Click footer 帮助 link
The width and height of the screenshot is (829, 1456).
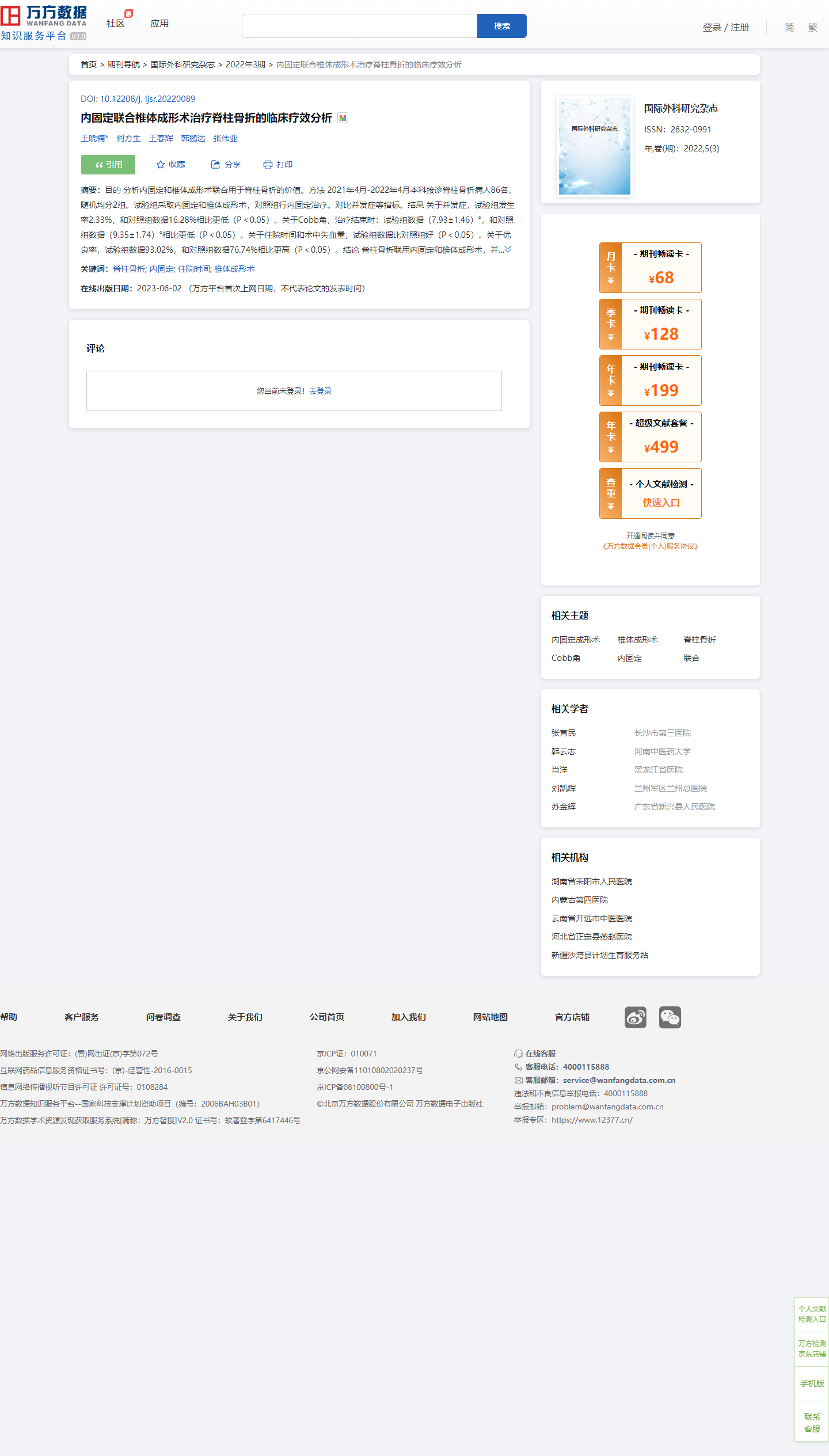(x=9, y=1017)
